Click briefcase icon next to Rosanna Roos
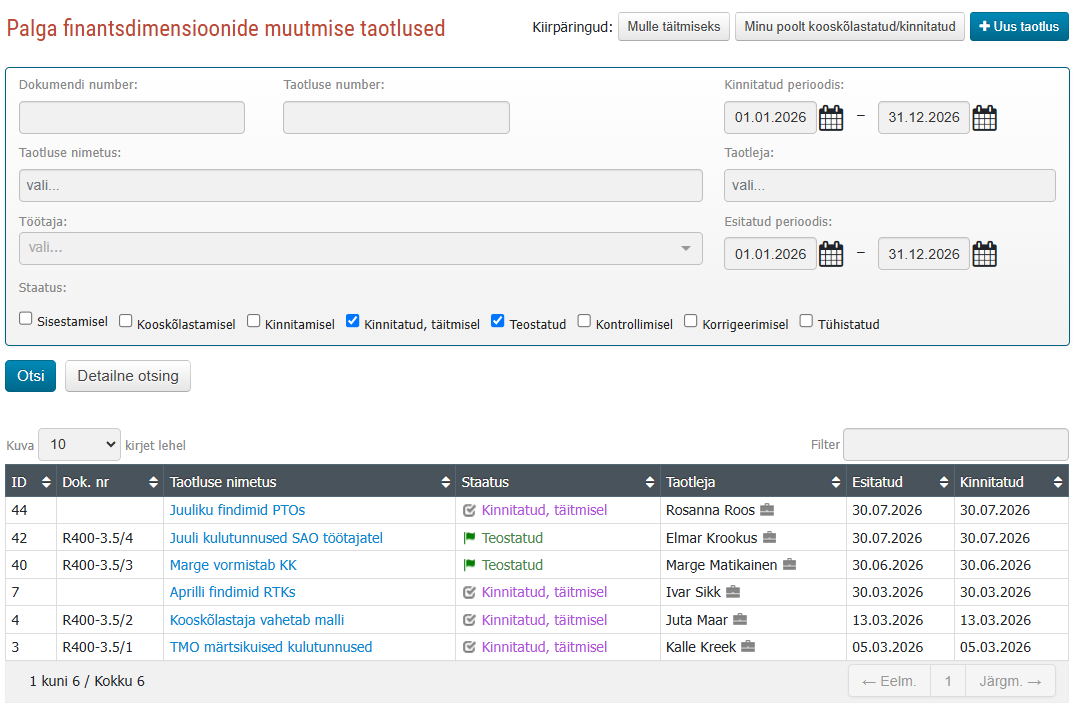This screenshot has height=714, width=1079. 767,510
